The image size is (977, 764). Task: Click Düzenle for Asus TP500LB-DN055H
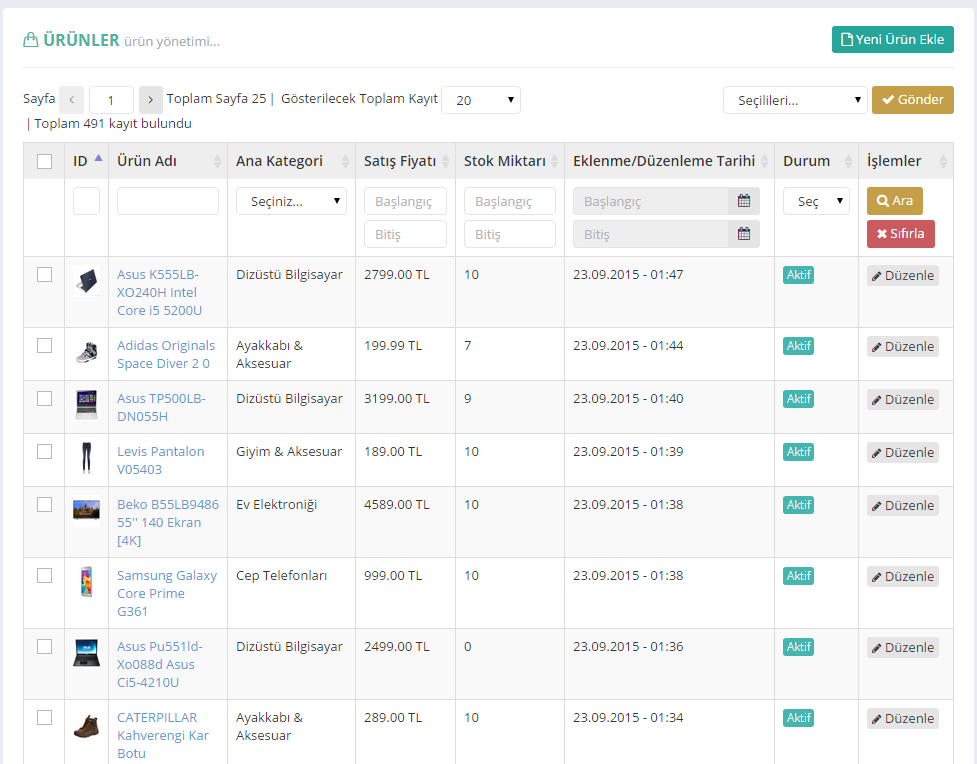click(x=902, y=399)
